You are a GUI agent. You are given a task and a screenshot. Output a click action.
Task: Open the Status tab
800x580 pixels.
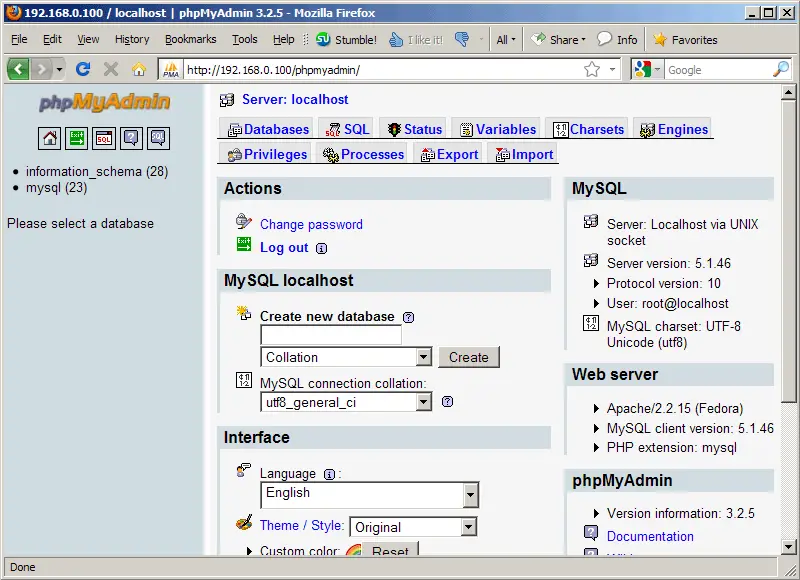click(x=414, y=130)
